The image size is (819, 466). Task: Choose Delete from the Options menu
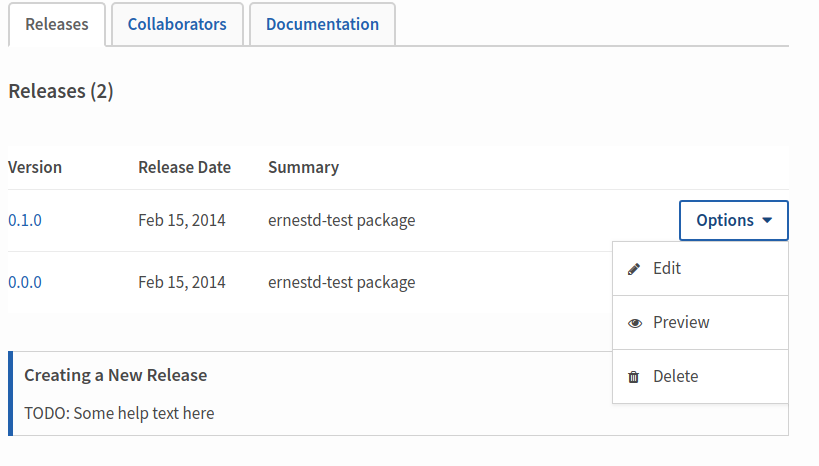(700, 376)
